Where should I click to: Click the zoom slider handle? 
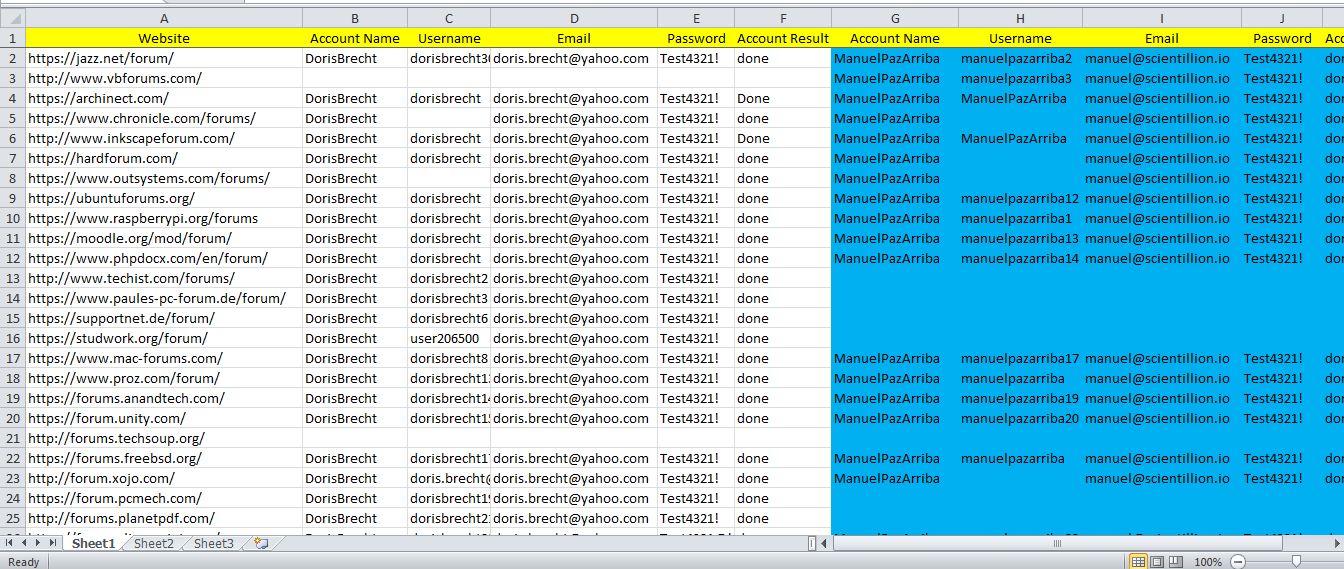pyautogui.click(x=1296, y=562)
